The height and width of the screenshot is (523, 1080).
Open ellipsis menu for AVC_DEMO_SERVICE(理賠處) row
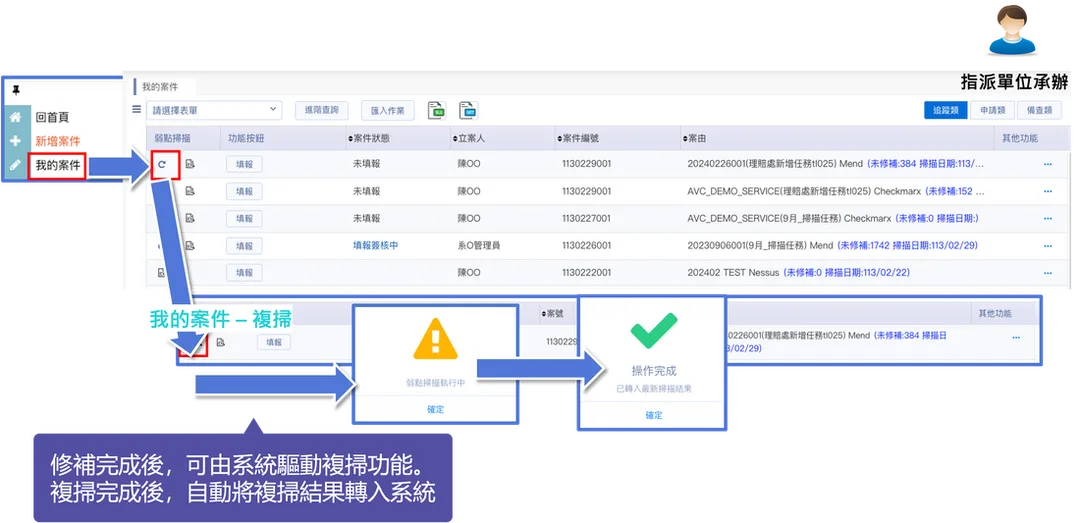click(x=1048, y=191)
